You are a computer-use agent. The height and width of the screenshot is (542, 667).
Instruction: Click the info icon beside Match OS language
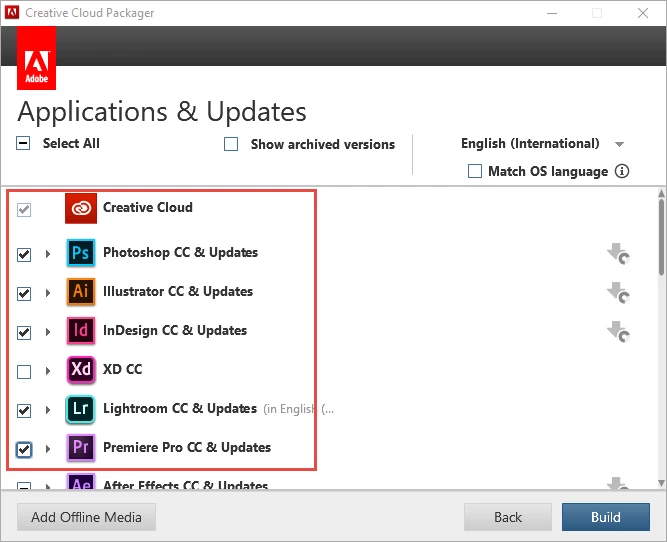[x=622, y=171]
